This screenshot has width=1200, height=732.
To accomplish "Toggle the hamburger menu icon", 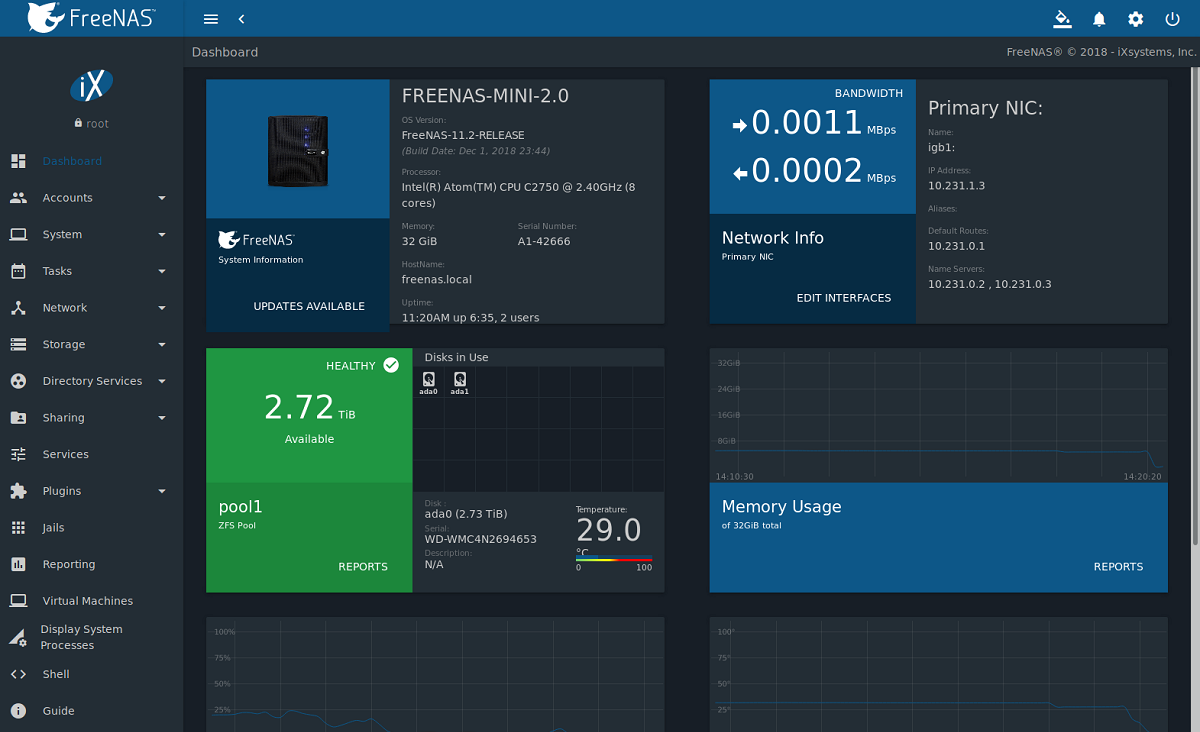I will coord(210,19).
